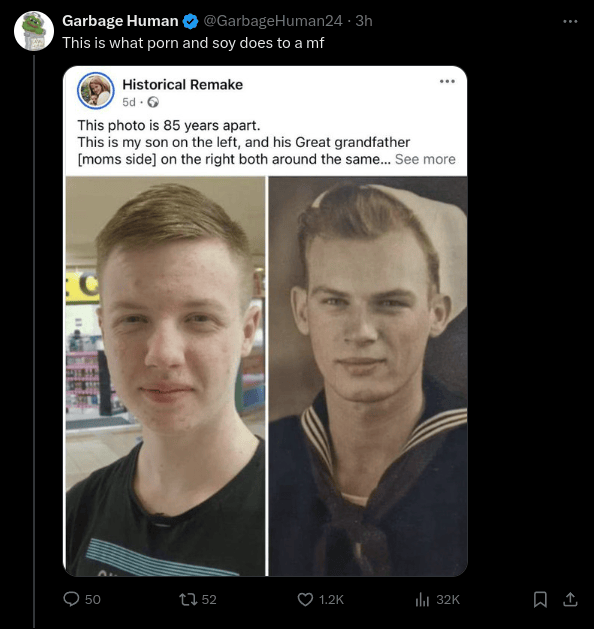Bookmark this tweet
The image size is (594, 629).
pos(540,599)
